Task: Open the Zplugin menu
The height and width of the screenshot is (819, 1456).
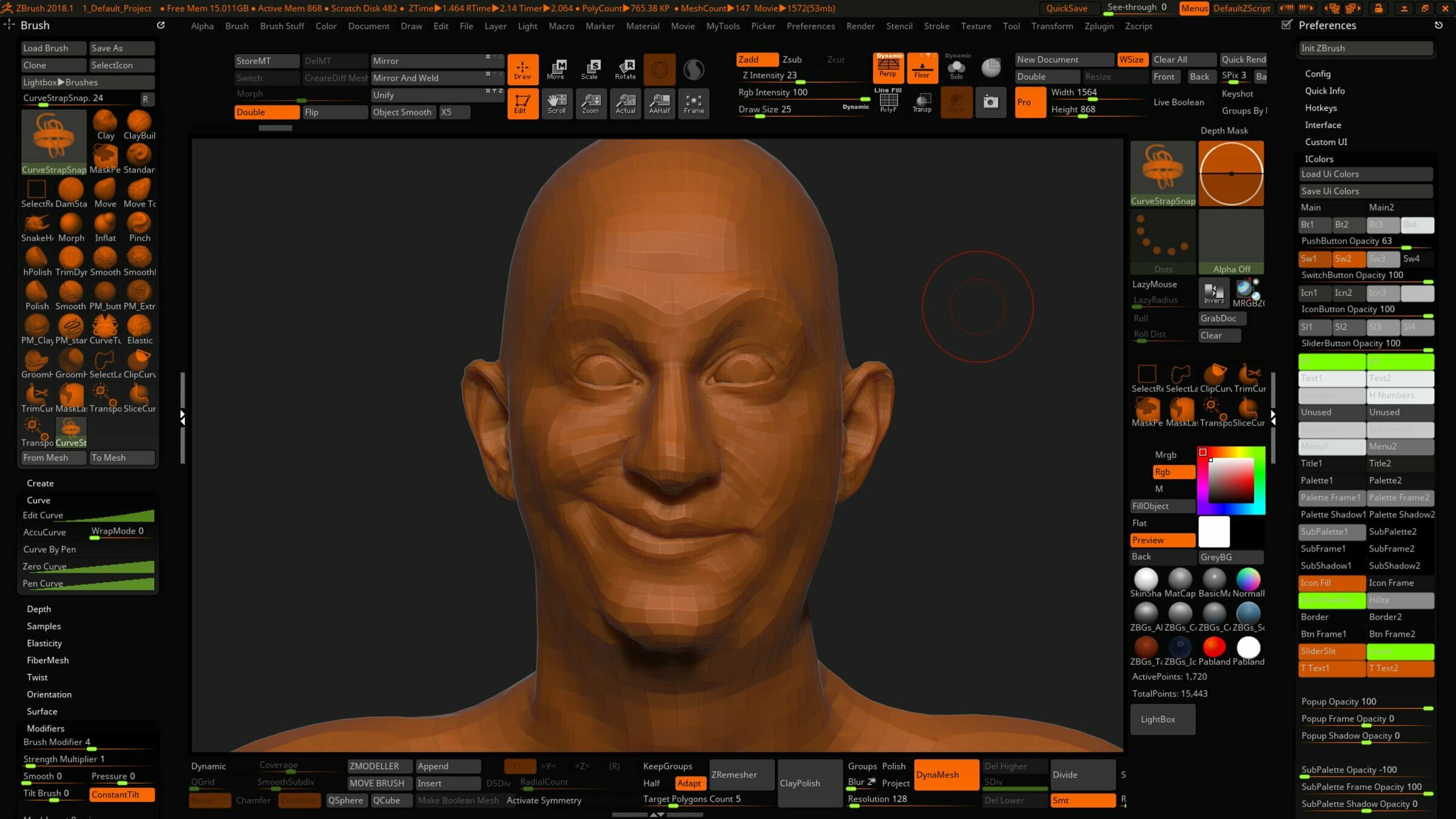Action: click(1099, 26)
